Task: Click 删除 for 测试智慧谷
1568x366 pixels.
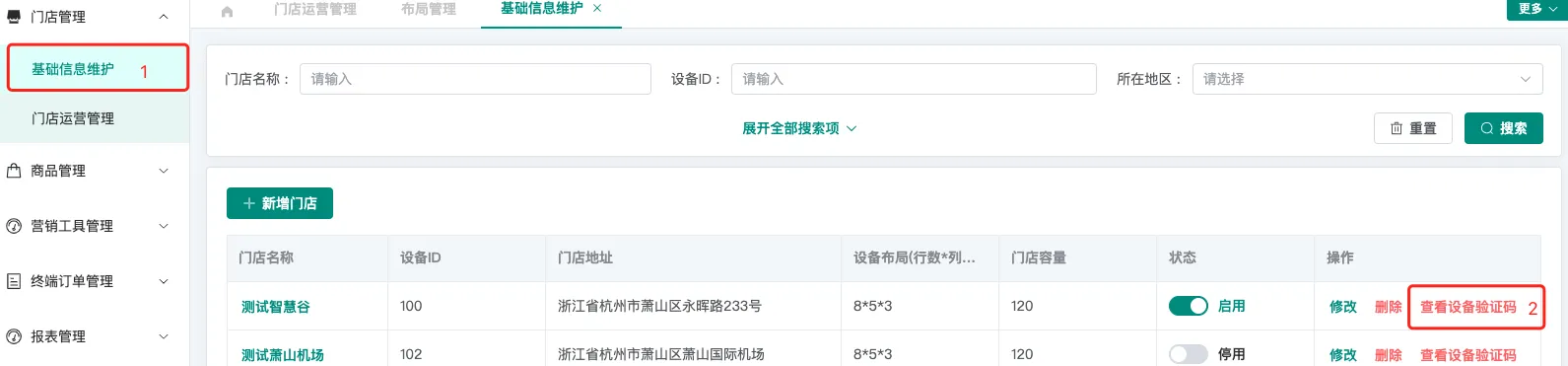Action: pos(1389,307)
